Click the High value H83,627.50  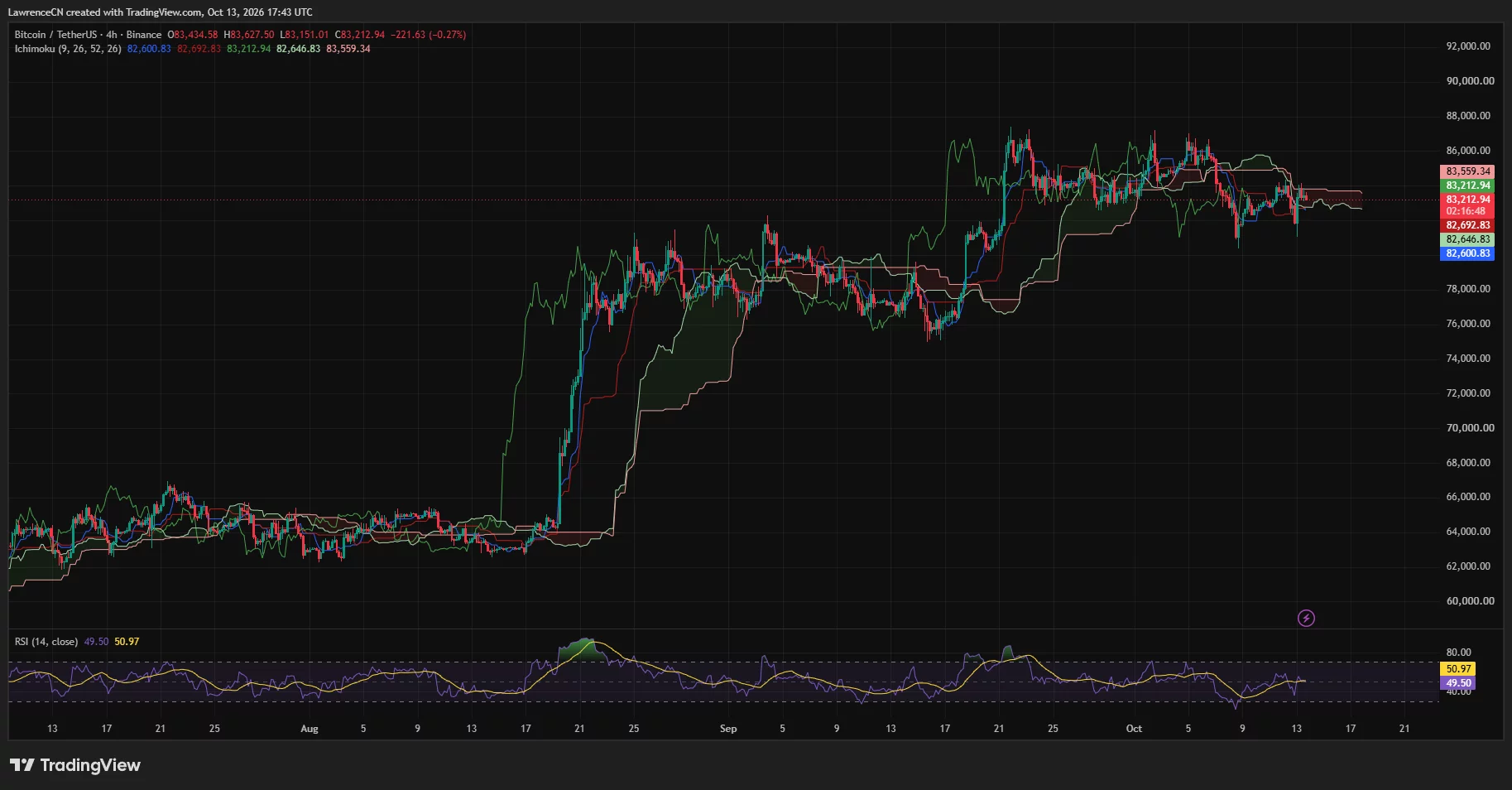pos(249,35)
